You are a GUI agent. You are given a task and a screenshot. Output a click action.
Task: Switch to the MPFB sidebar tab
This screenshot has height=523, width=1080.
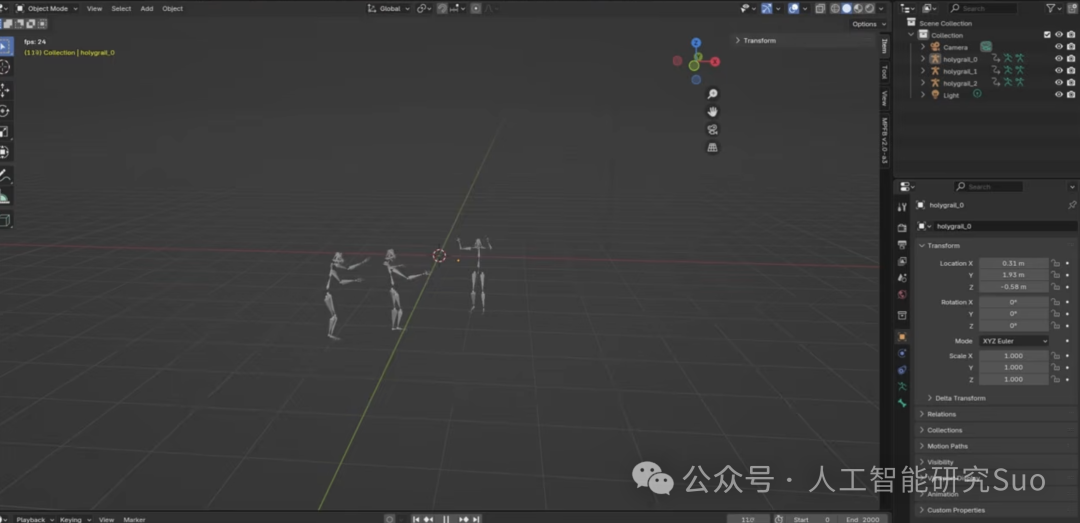coord(885,140)
